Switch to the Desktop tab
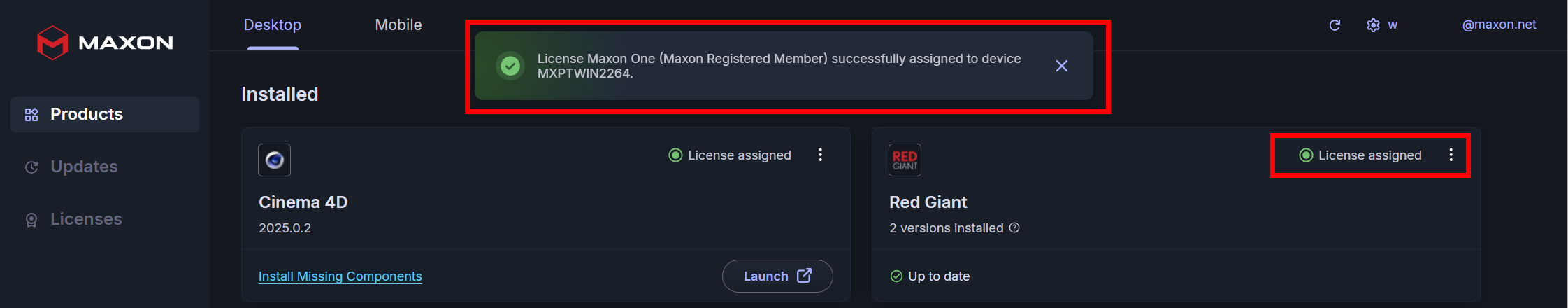Image resolution: width=1568 pixels, height=308 pixels. (x=273, y=25)
